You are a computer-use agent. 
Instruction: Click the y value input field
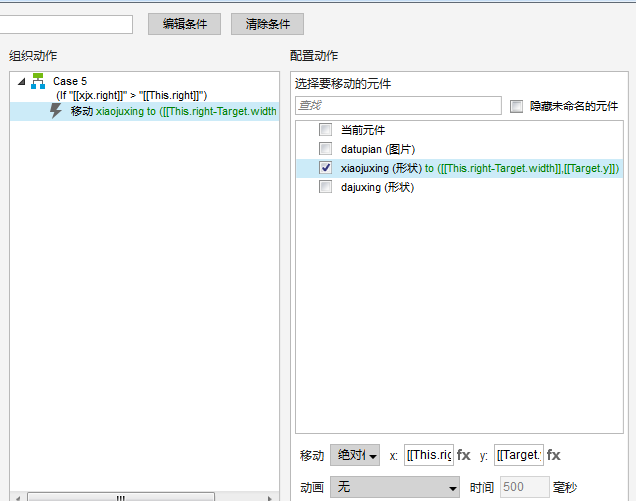[519, 455]
